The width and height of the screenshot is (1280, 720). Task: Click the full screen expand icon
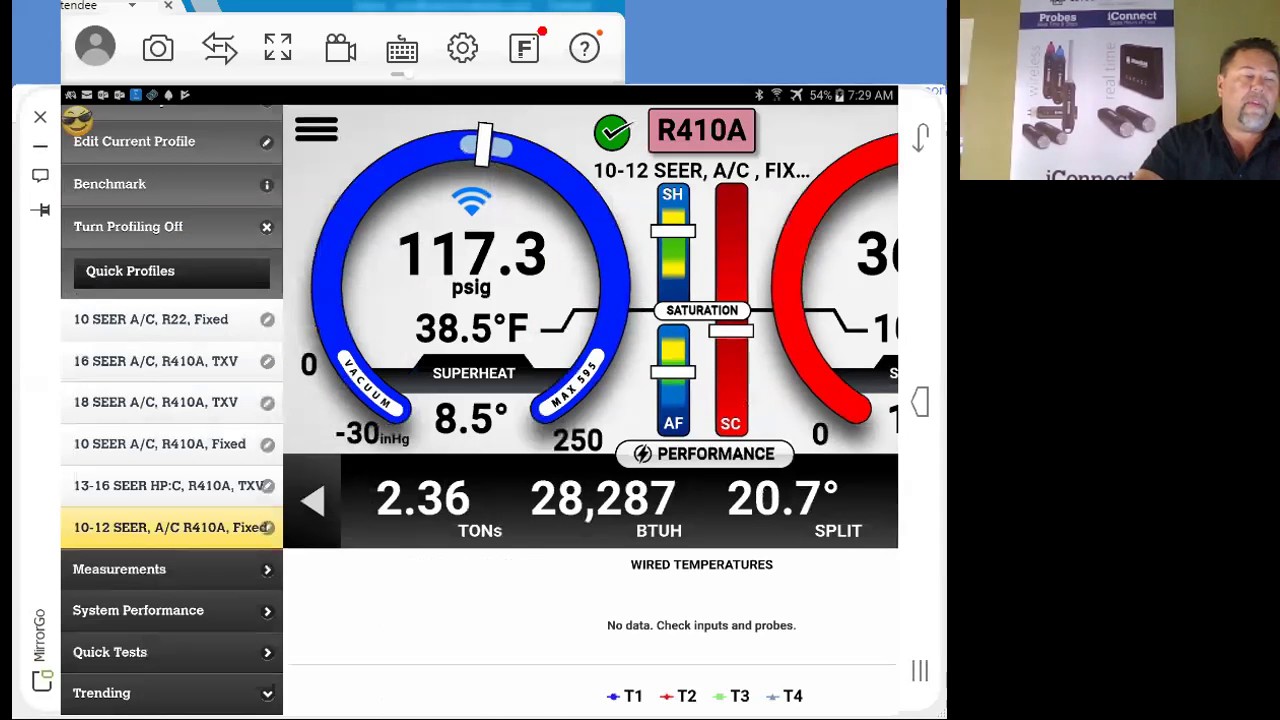(x=278, y=48)
